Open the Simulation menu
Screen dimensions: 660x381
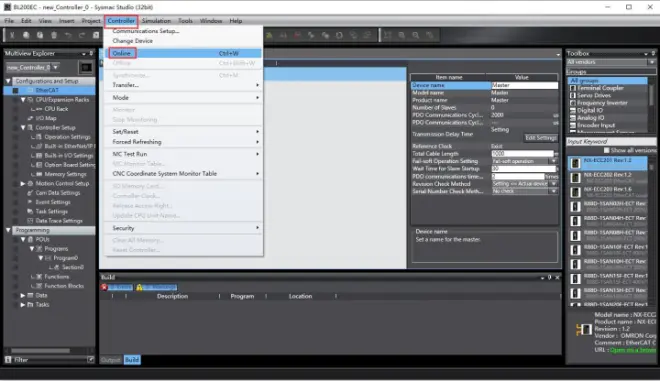[156, 21]
